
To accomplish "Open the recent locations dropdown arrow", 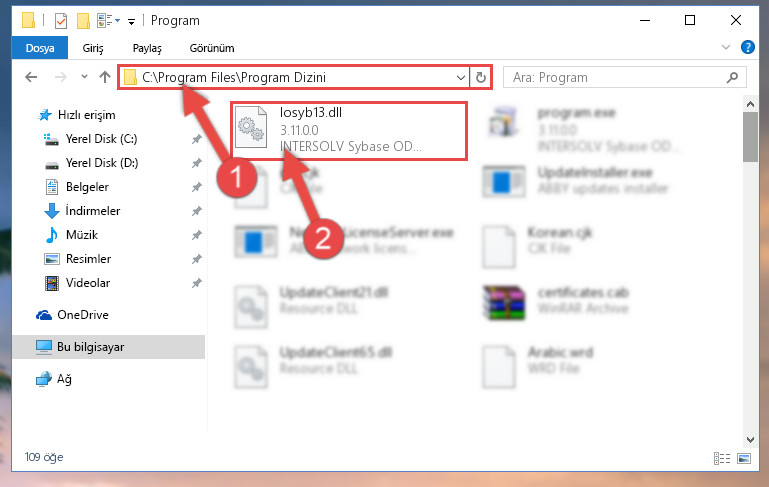I will click(84, 77).
